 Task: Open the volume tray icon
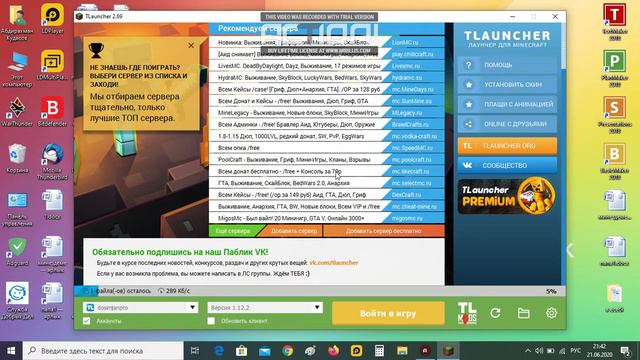[x=539, y=351]
